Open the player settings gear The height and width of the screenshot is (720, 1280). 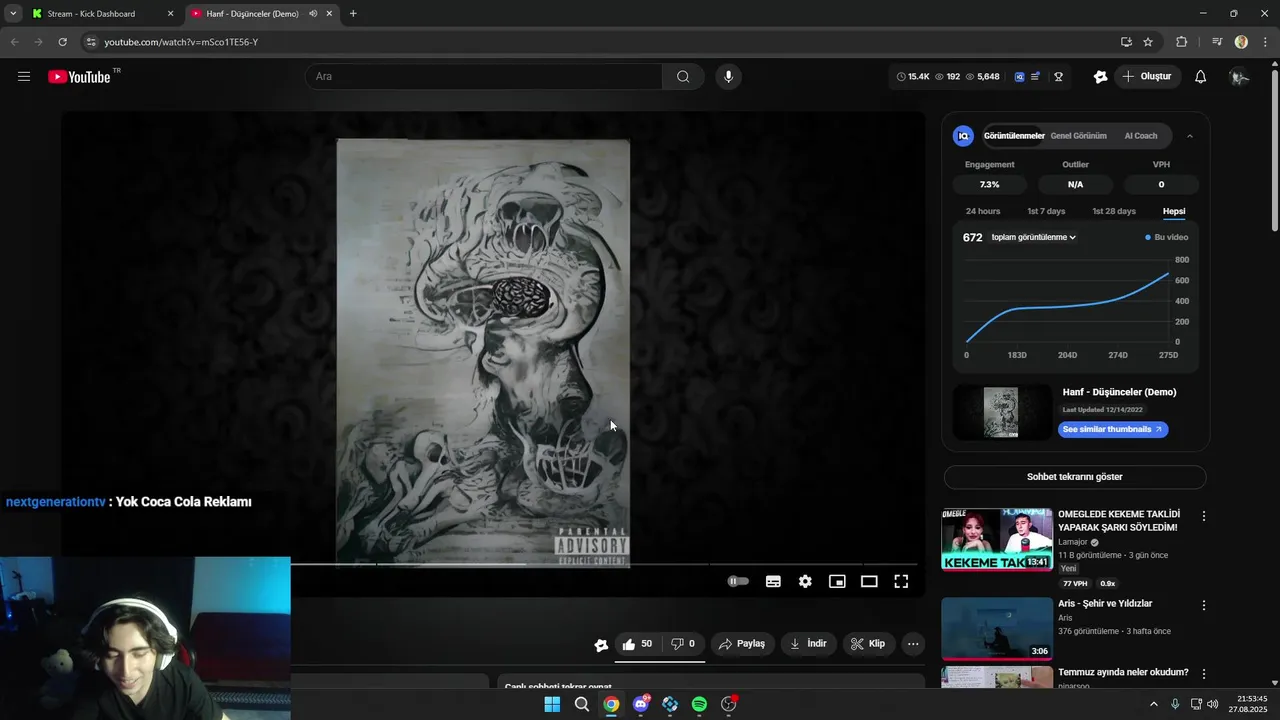pyautogui.click(x=805, y=581)
